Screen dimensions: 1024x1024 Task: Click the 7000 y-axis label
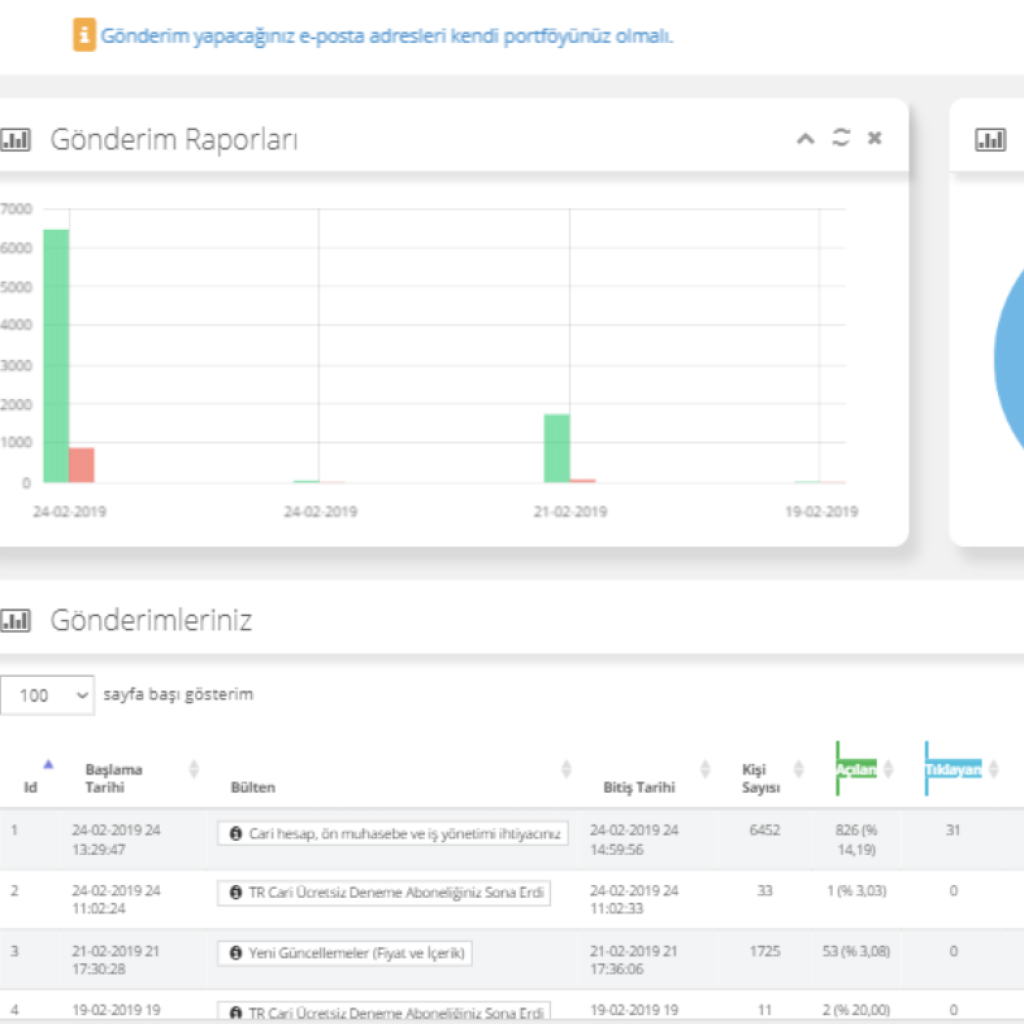[16, 209]
